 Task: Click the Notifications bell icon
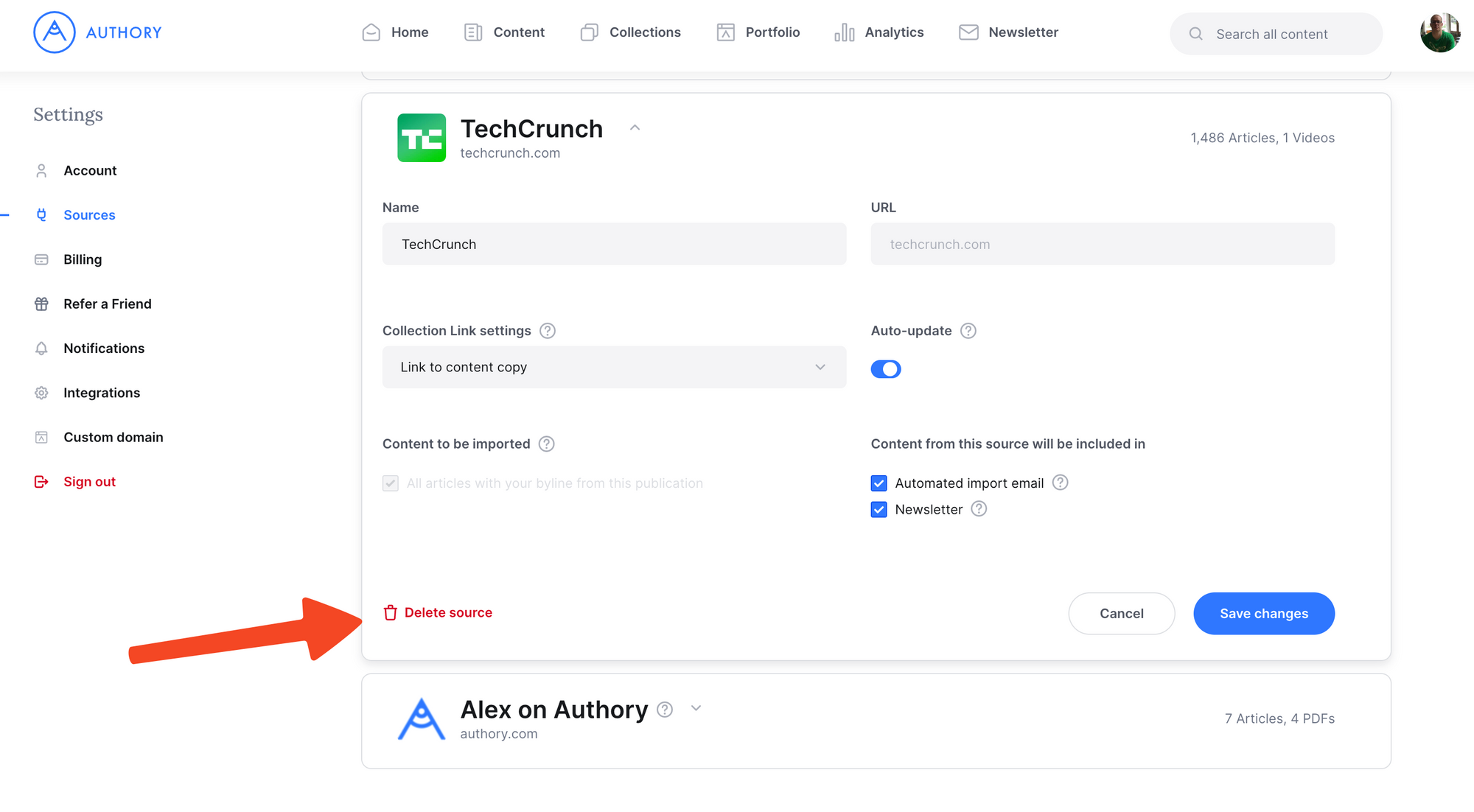pos(41,349)
